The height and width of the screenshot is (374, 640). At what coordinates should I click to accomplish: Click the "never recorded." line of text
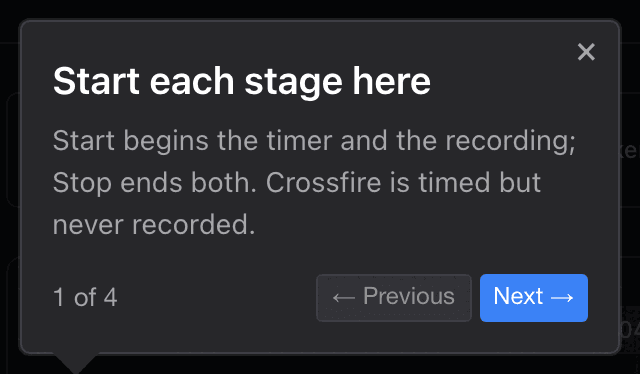(154, 225)
